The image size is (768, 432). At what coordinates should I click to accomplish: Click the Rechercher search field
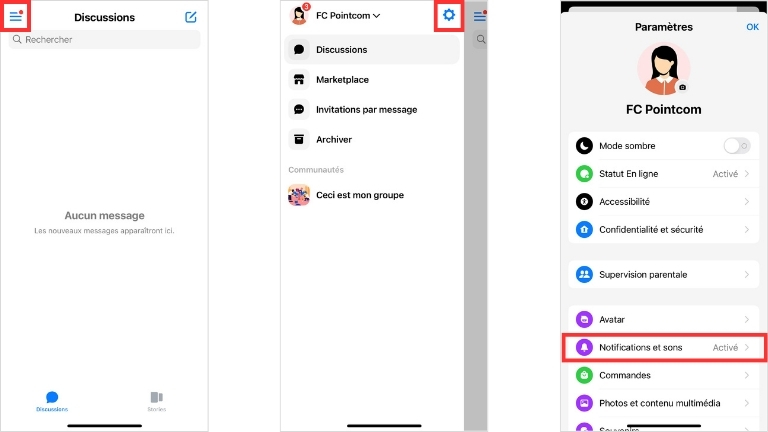coord(105,40)
